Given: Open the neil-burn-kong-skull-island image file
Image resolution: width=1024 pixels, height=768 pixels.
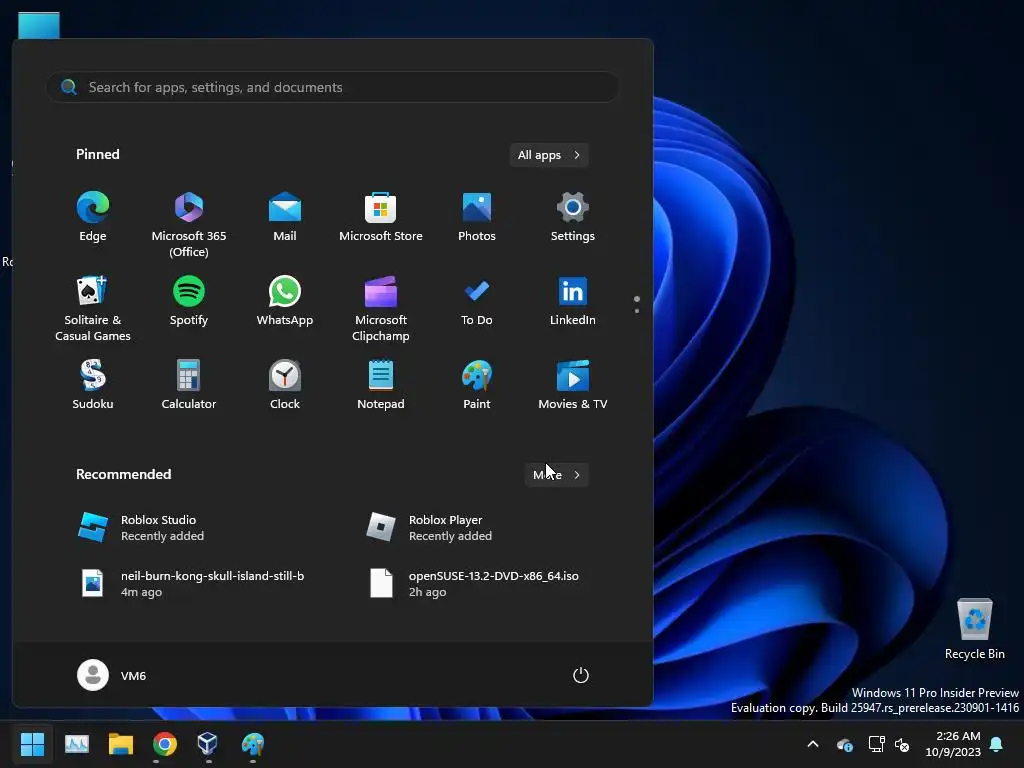Looking at the screenshot, I should pos(191,584).
